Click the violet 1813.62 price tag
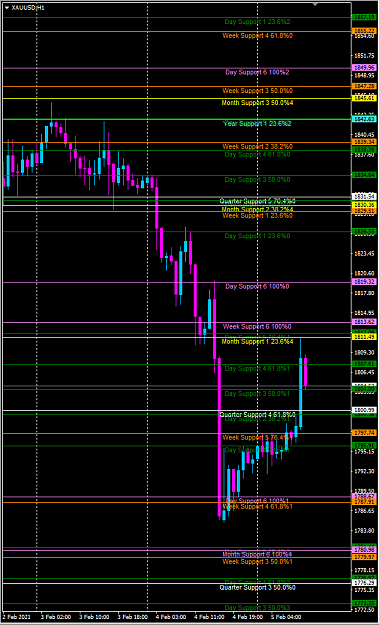This screenshot has width=379, height=625. click(x=363, y=322)
